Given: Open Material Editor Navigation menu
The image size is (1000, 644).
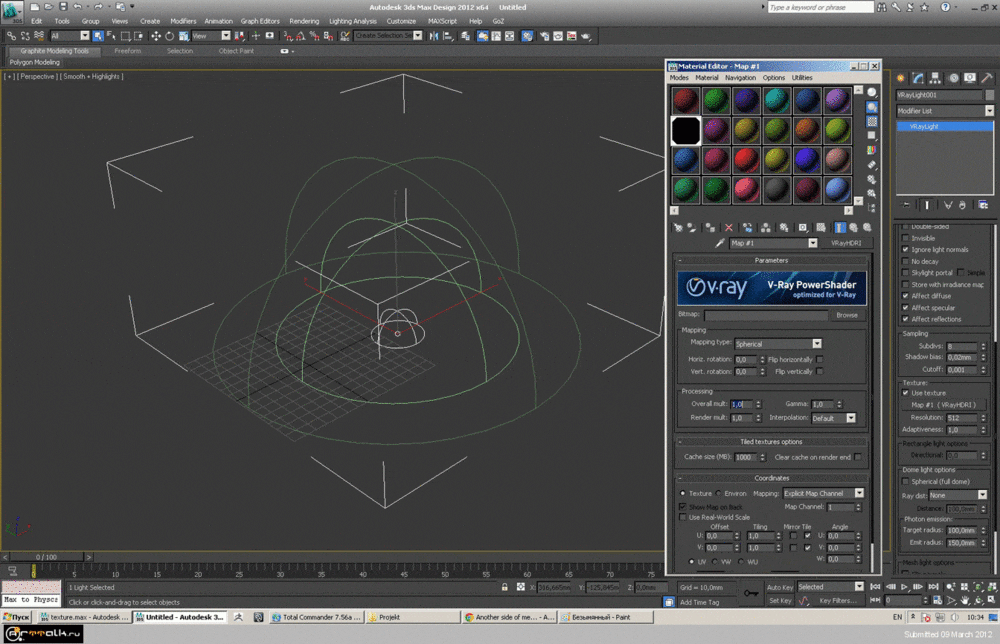Looking at the screenshot, I should point(740,78).
